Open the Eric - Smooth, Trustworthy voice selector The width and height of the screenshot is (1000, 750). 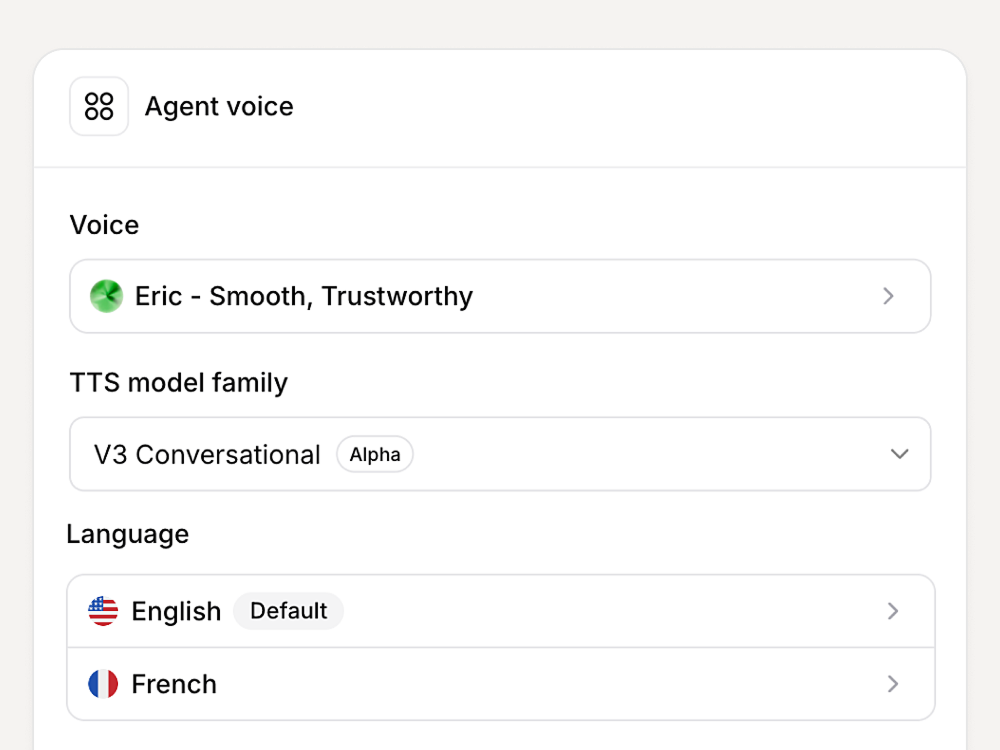coord(500,296)
